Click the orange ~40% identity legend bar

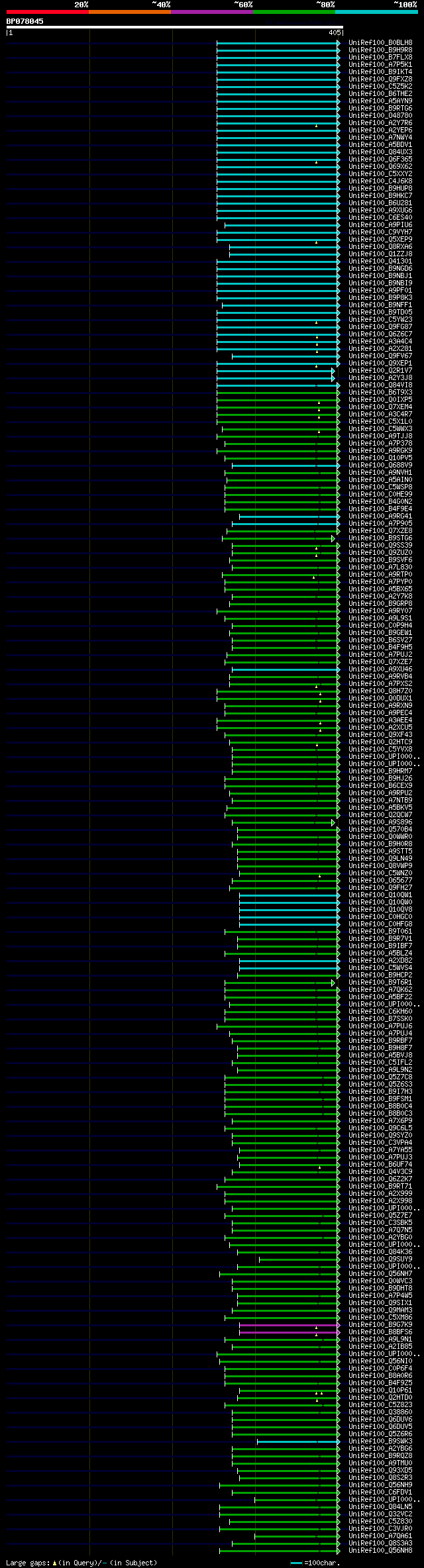click(x=129, y=12)
